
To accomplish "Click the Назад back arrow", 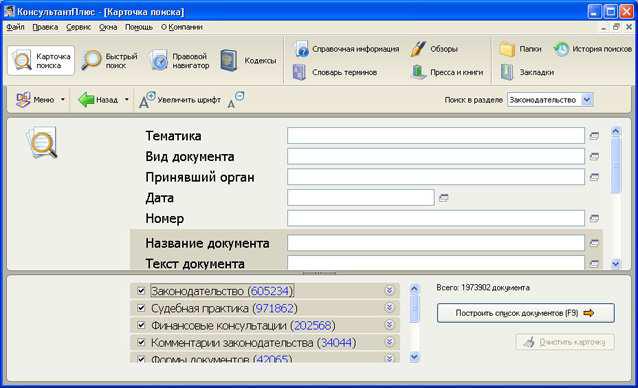I will tap(98, 100).
